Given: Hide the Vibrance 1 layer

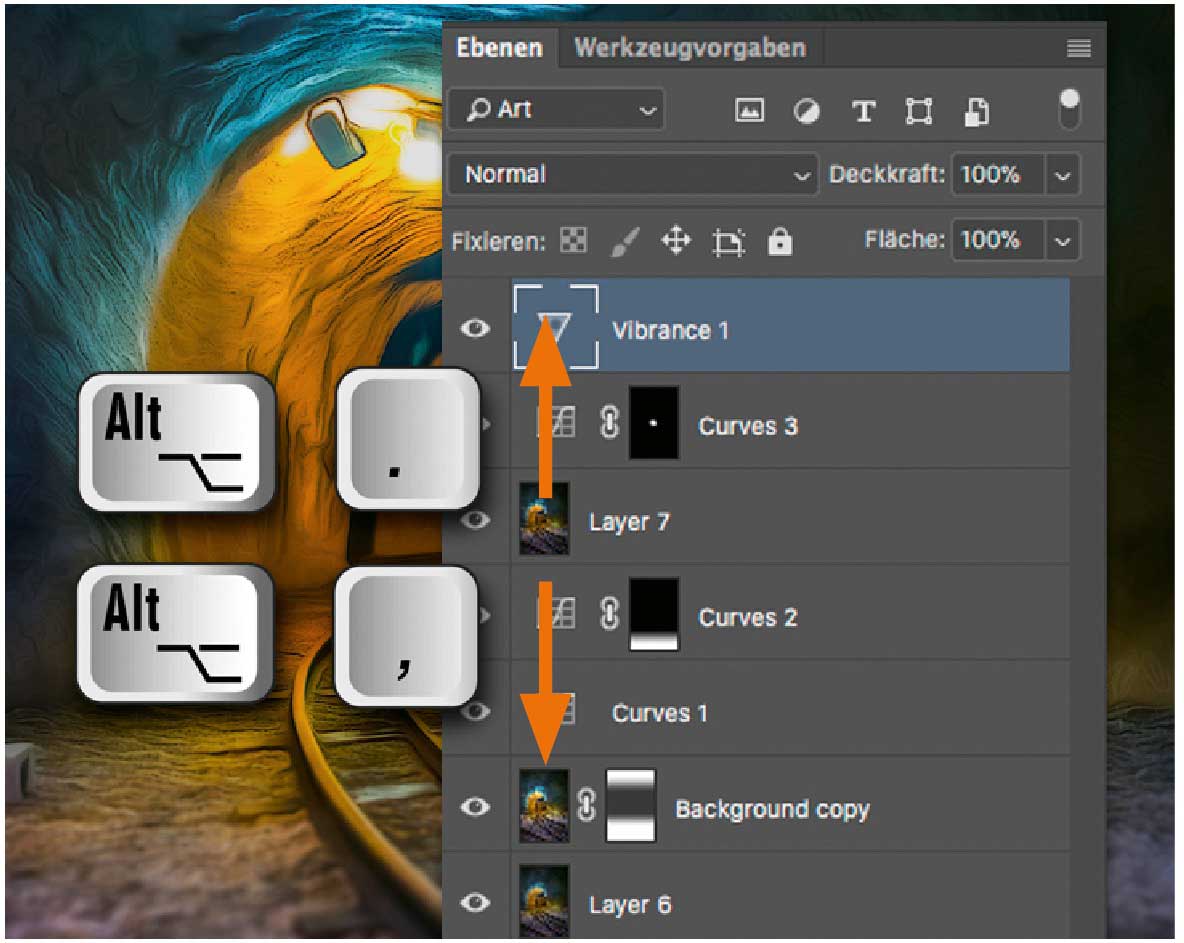Looking at the screenshot, I should [x=475, y=329].
